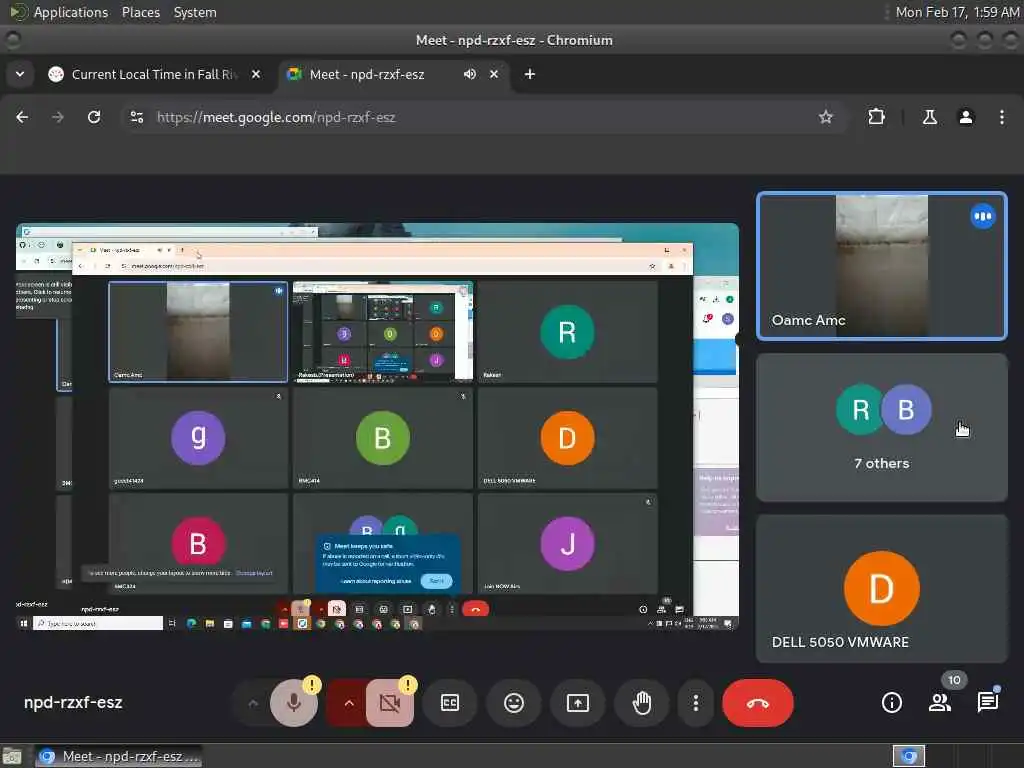The height and width of the screenshot is (768, 1024).
Task: Go back with browser back arrow
Action: point(22,117)
